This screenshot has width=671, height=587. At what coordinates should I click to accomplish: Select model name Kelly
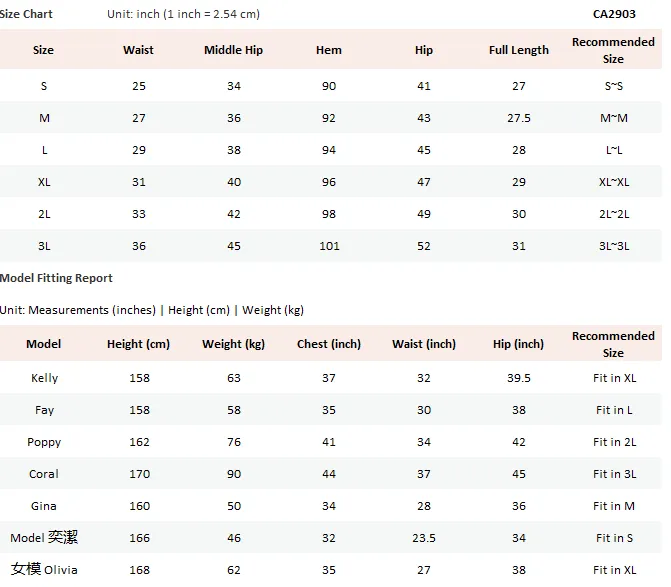point(45,378)
